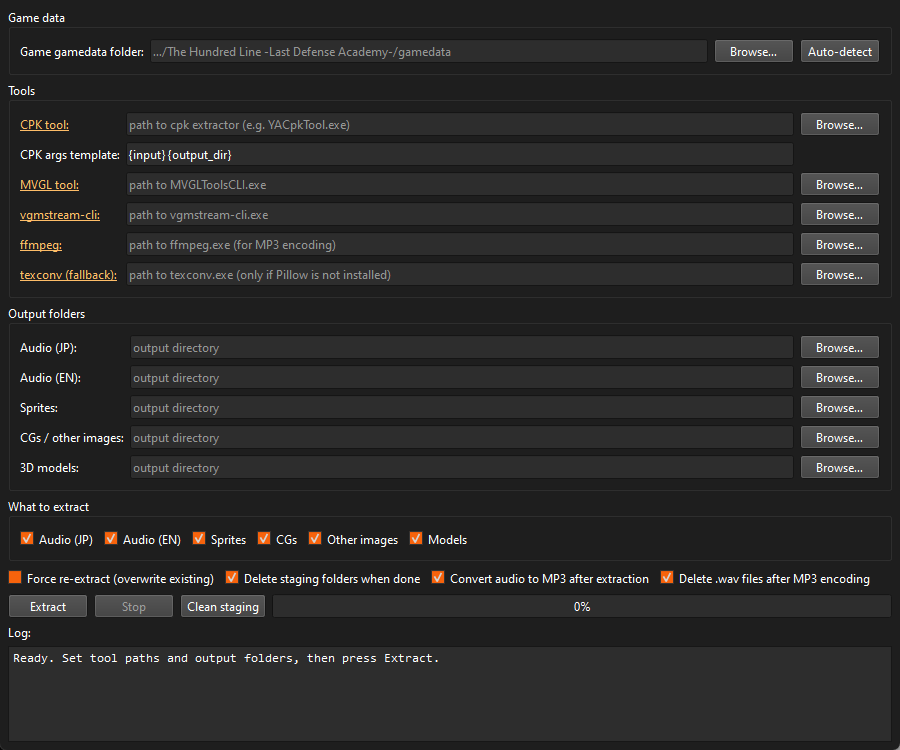Viewport: 900px width, 750px height.
Task: Click inside the Log text area
Action: (450, 694)
